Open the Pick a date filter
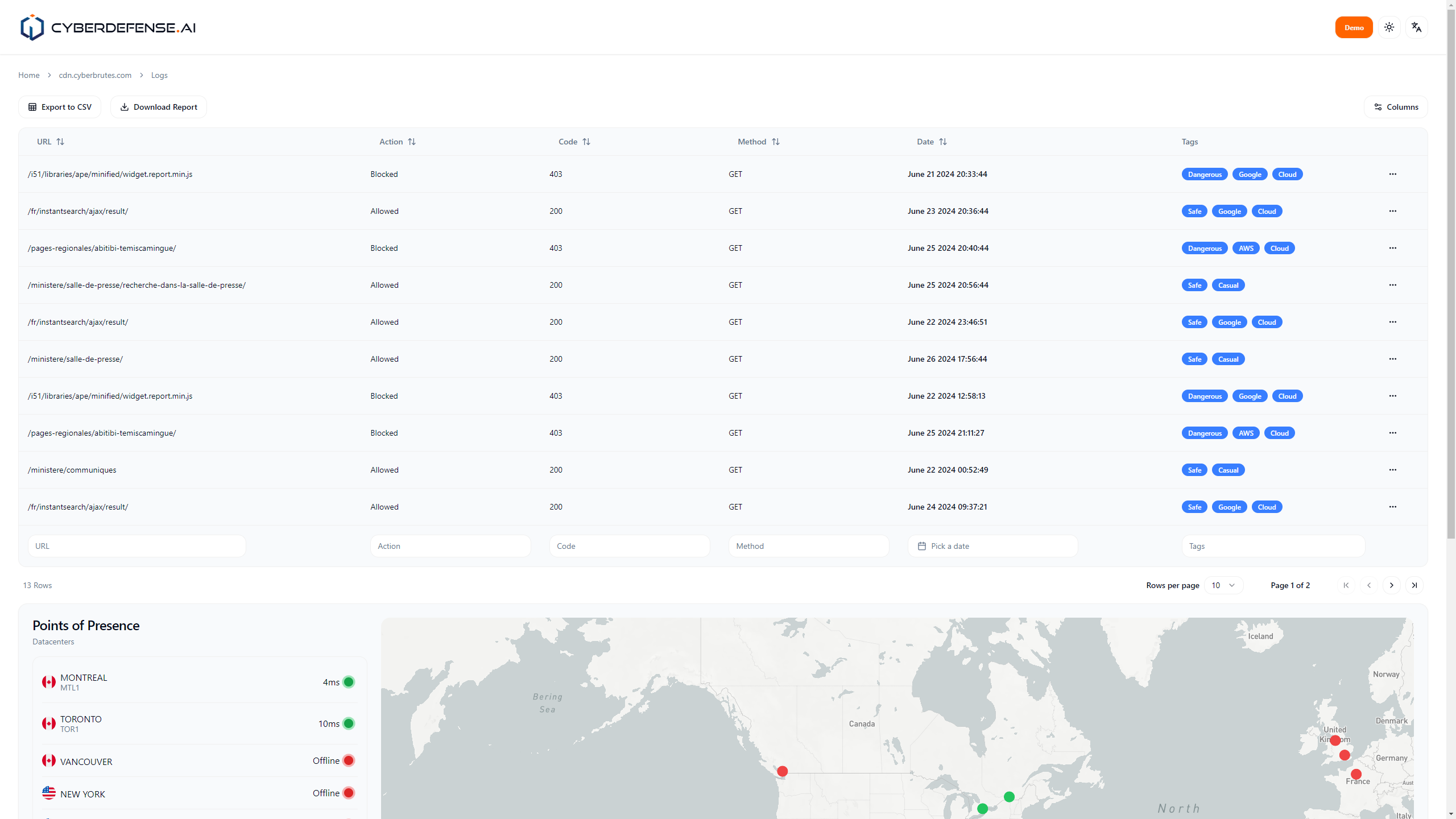The height and width of the screenshot is (819, 1456). click(992, 546)
